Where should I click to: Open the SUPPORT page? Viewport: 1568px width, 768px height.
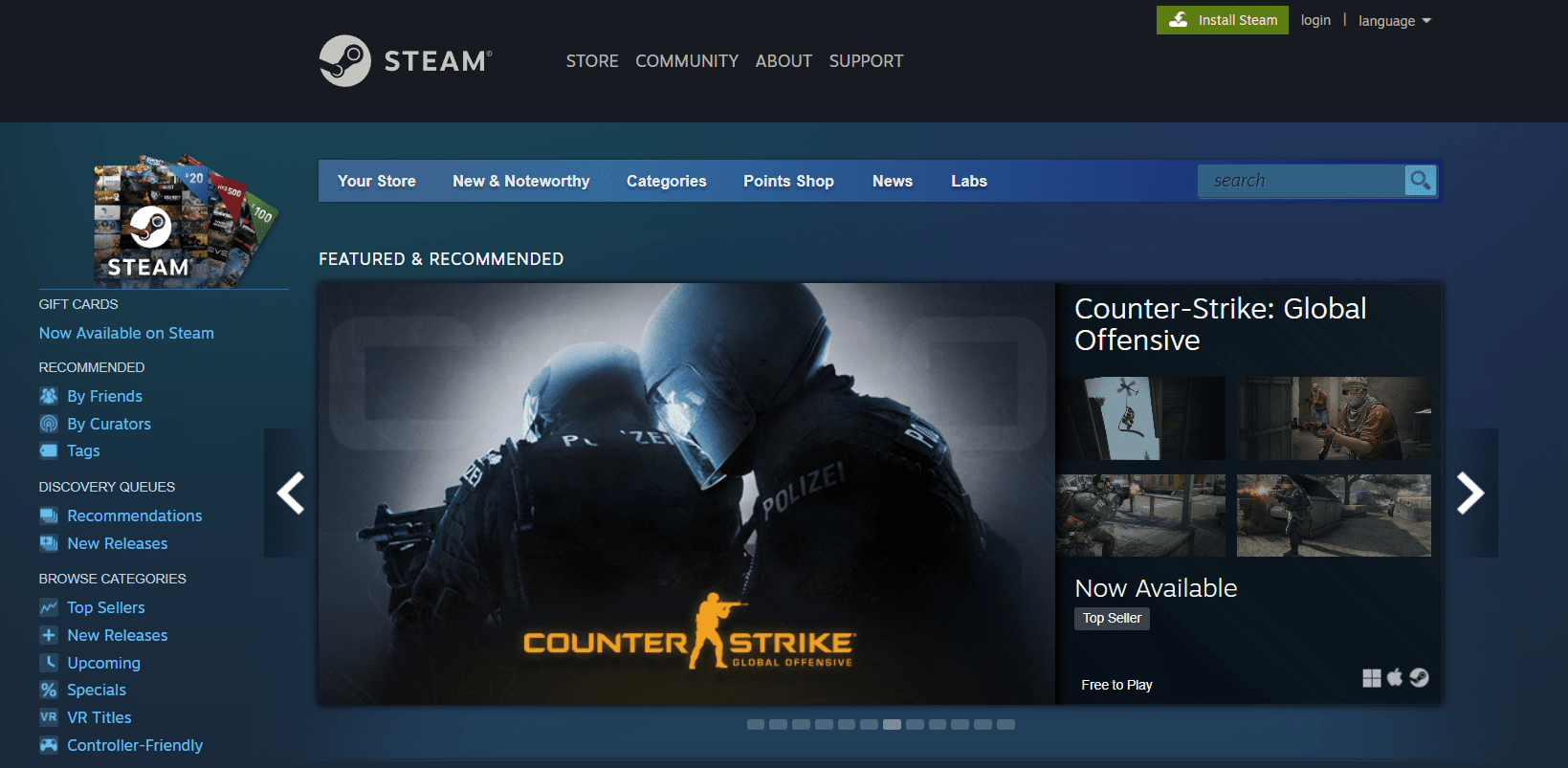click(866, 61)
